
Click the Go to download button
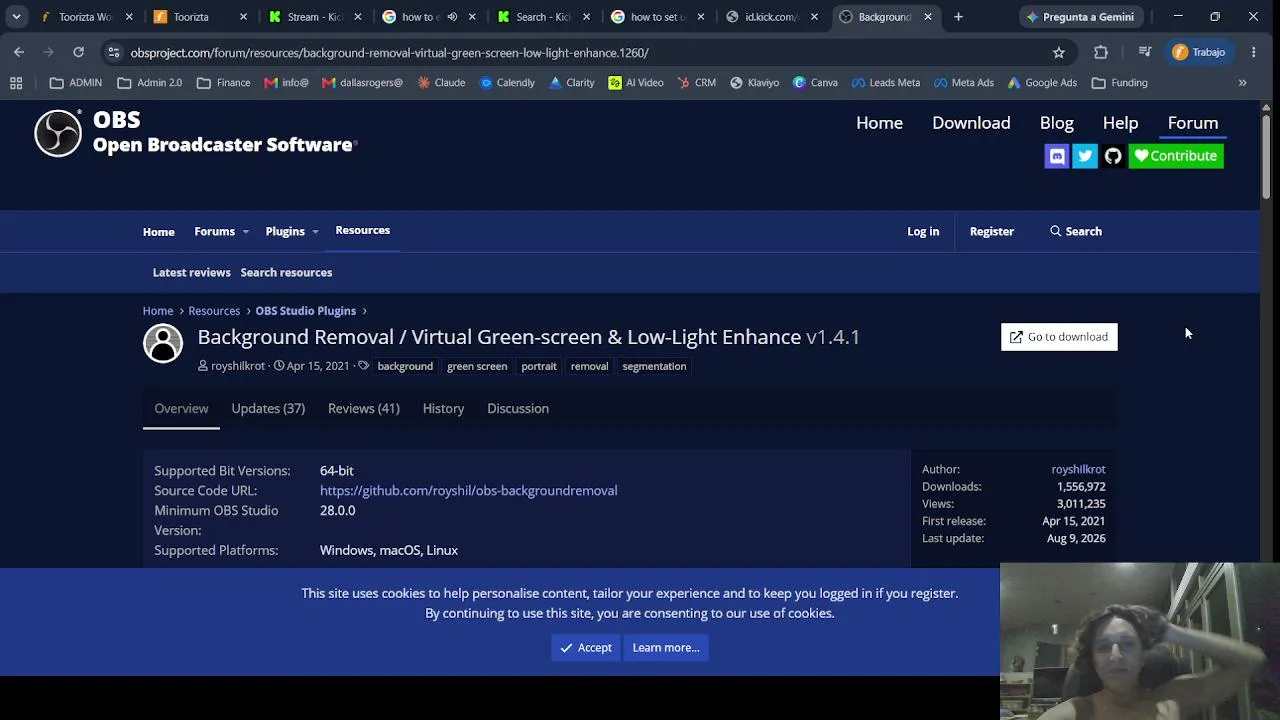pyautogui.click(x=1059, y=337)
